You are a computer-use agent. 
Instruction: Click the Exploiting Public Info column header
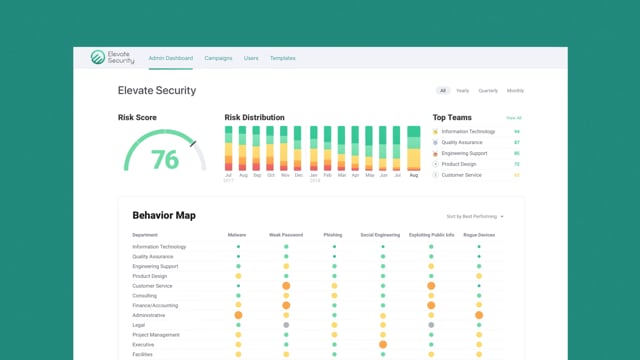point(431,235)
